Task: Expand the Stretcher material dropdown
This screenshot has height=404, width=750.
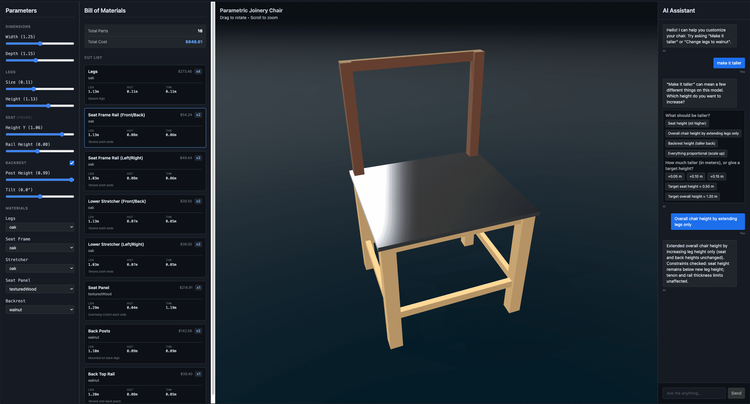Action: tap(39, 268)
